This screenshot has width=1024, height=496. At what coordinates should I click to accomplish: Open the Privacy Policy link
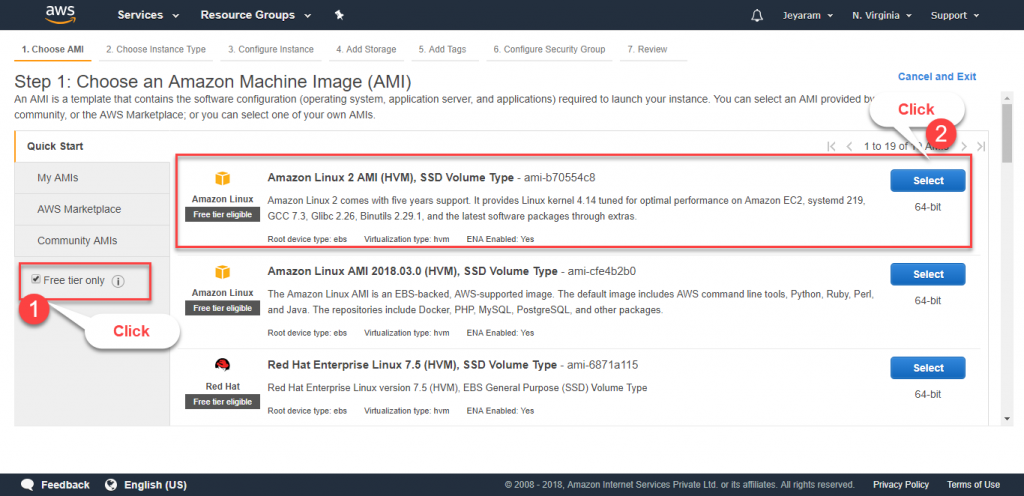pyautogui.click(x=901, y=485)
